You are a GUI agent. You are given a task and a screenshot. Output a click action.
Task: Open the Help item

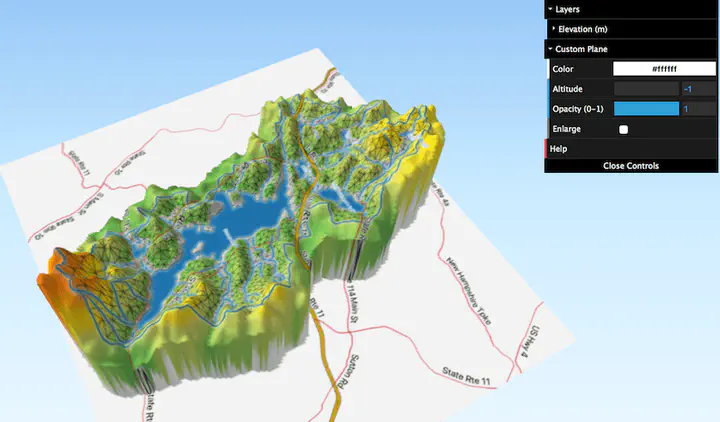click(x=559, y=149)
